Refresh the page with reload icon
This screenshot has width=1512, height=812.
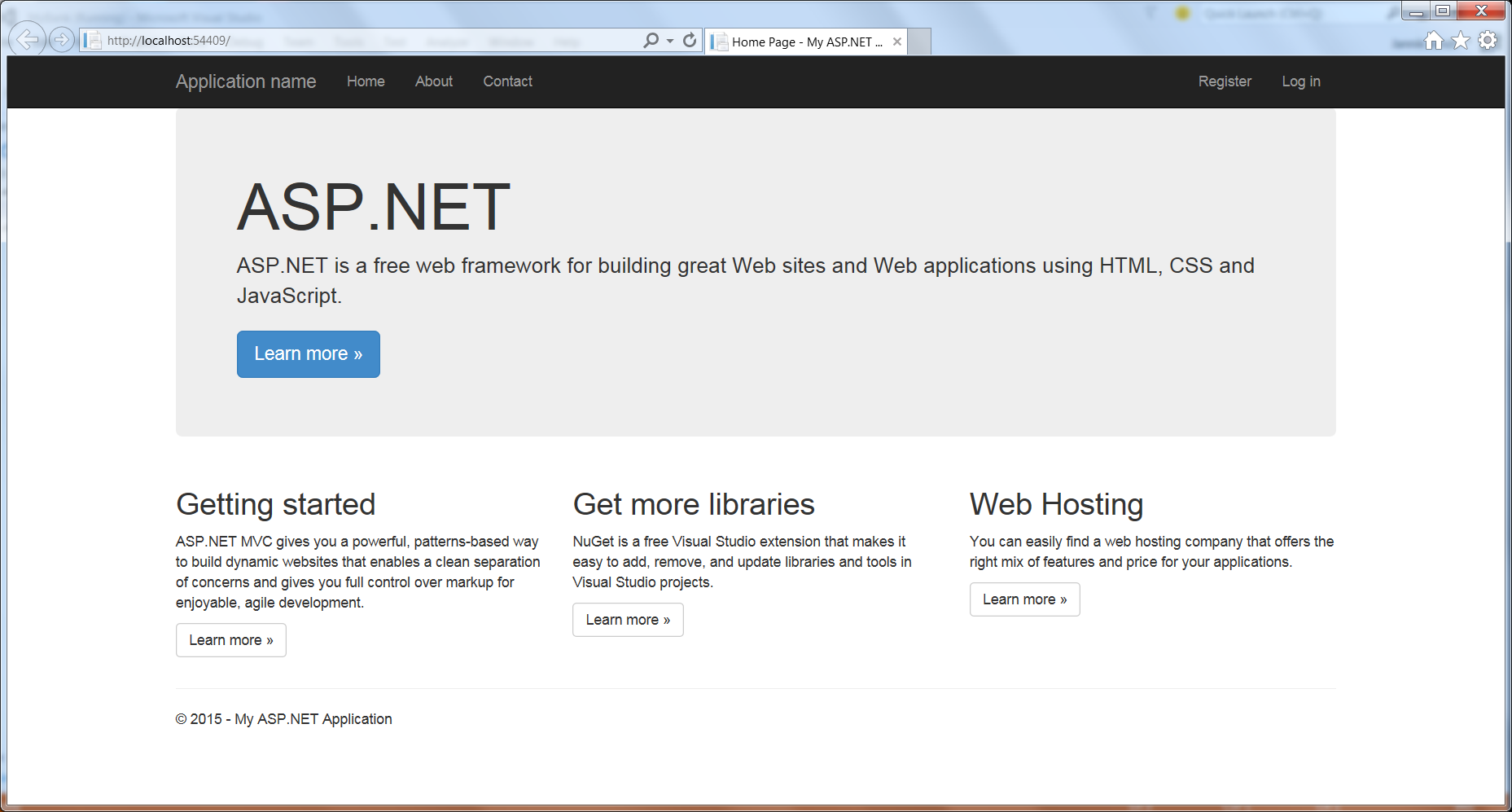(x=690, y=40)
